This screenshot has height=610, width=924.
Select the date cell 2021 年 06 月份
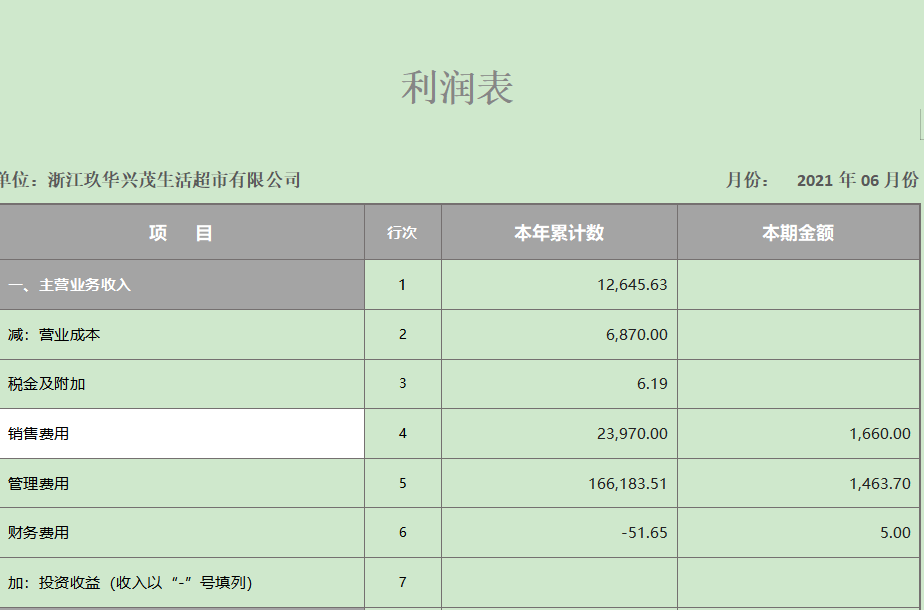857,180
